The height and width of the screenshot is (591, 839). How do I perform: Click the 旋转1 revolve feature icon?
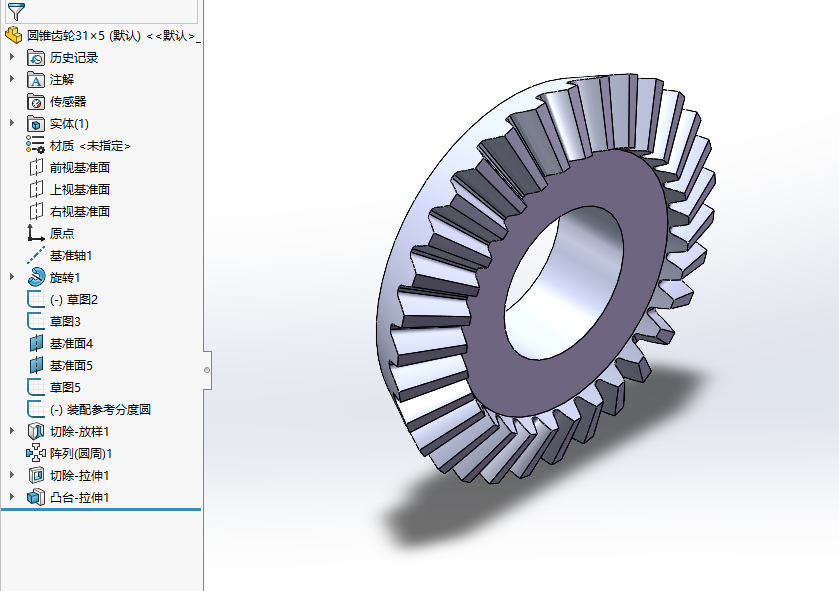coord(36,277)
